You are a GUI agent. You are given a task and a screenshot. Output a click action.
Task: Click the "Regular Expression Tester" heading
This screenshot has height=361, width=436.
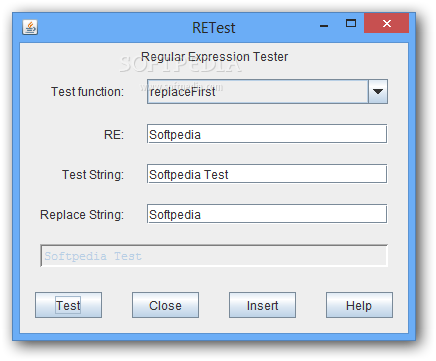click(x=214, y=57)
